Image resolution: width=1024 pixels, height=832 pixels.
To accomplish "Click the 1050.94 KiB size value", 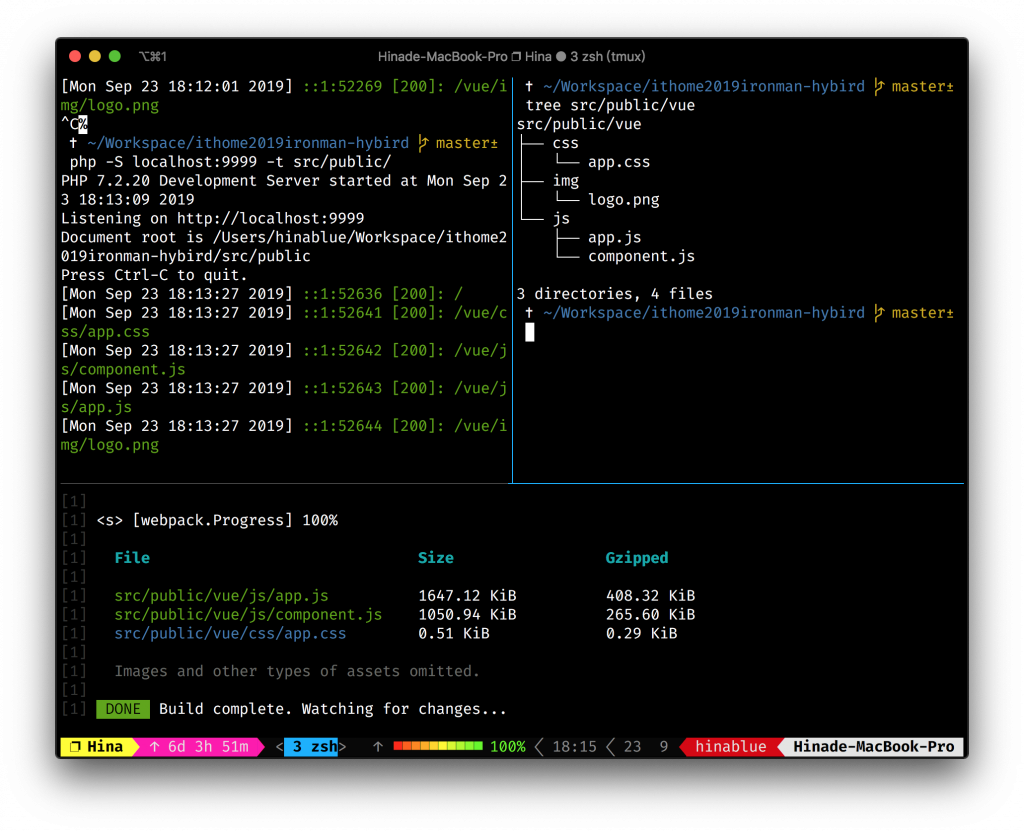I will pos(467,615).
